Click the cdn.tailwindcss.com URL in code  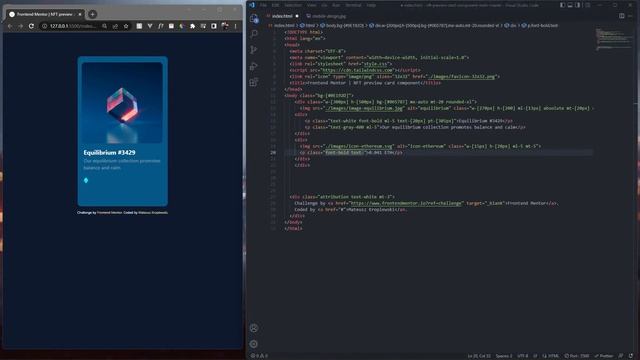point(357,70)
